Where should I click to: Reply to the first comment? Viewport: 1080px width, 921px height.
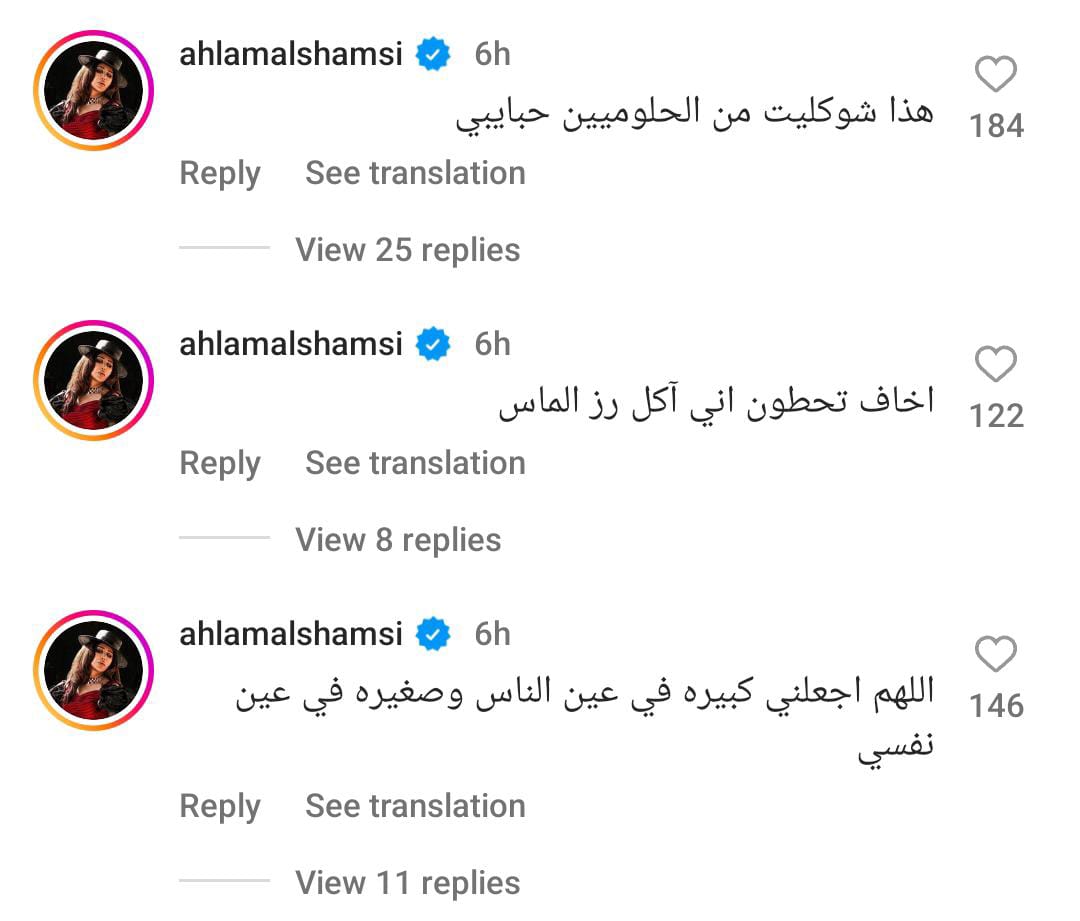pyautogui.click(x=219, y=173)
